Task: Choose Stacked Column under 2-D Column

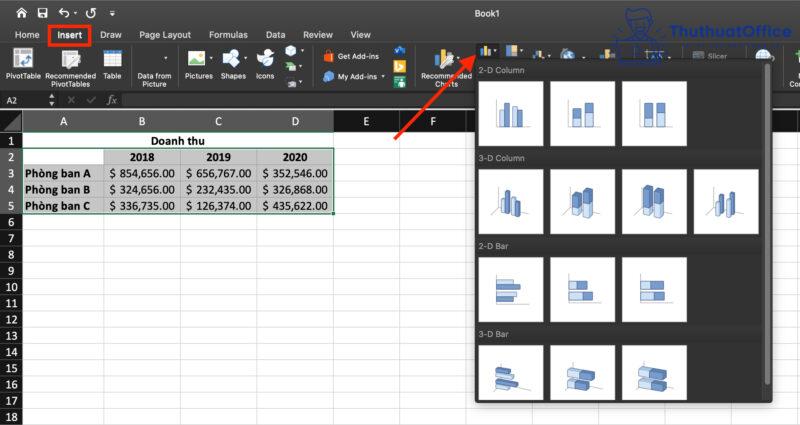Action: [x=583, y=113]
